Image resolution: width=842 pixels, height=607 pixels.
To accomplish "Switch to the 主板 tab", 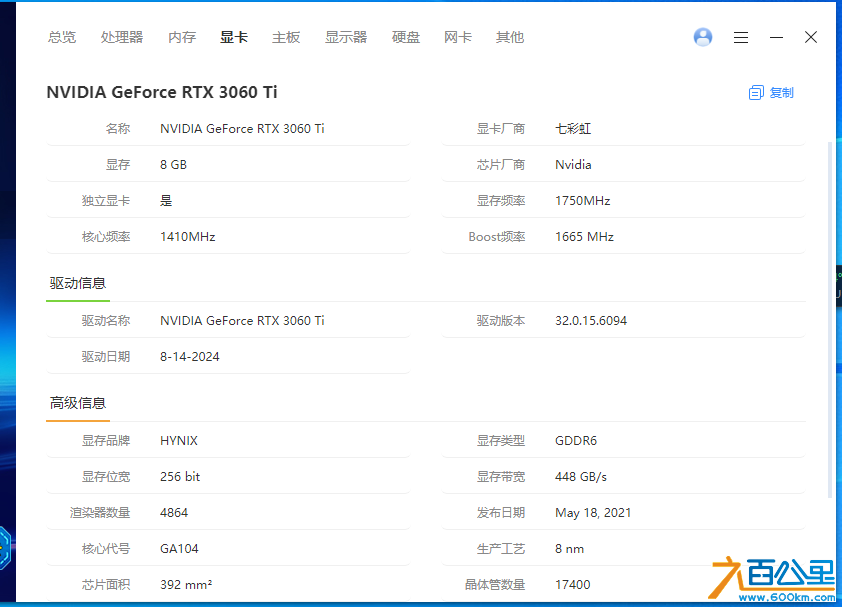I will pos(286,37).
